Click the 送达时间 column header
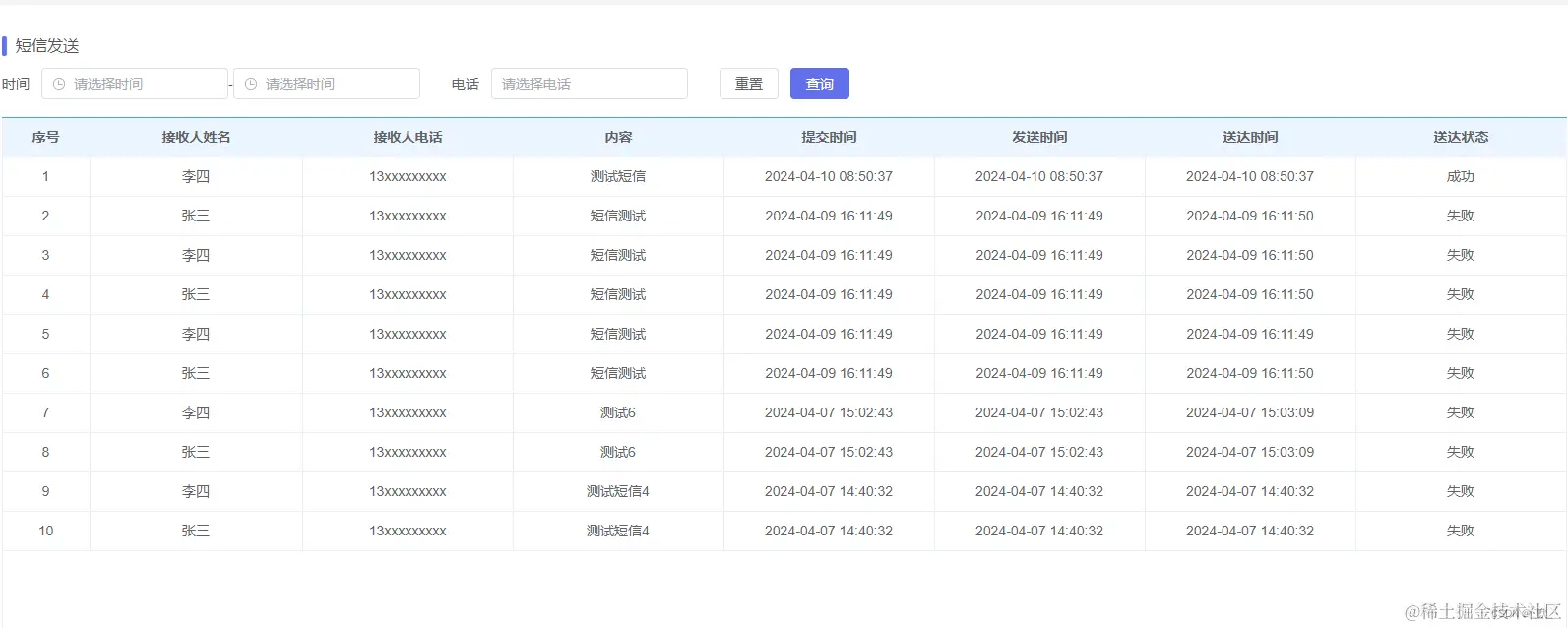Image resolution: width=1568 pixels, height=628 pixels. (1250, 137)
